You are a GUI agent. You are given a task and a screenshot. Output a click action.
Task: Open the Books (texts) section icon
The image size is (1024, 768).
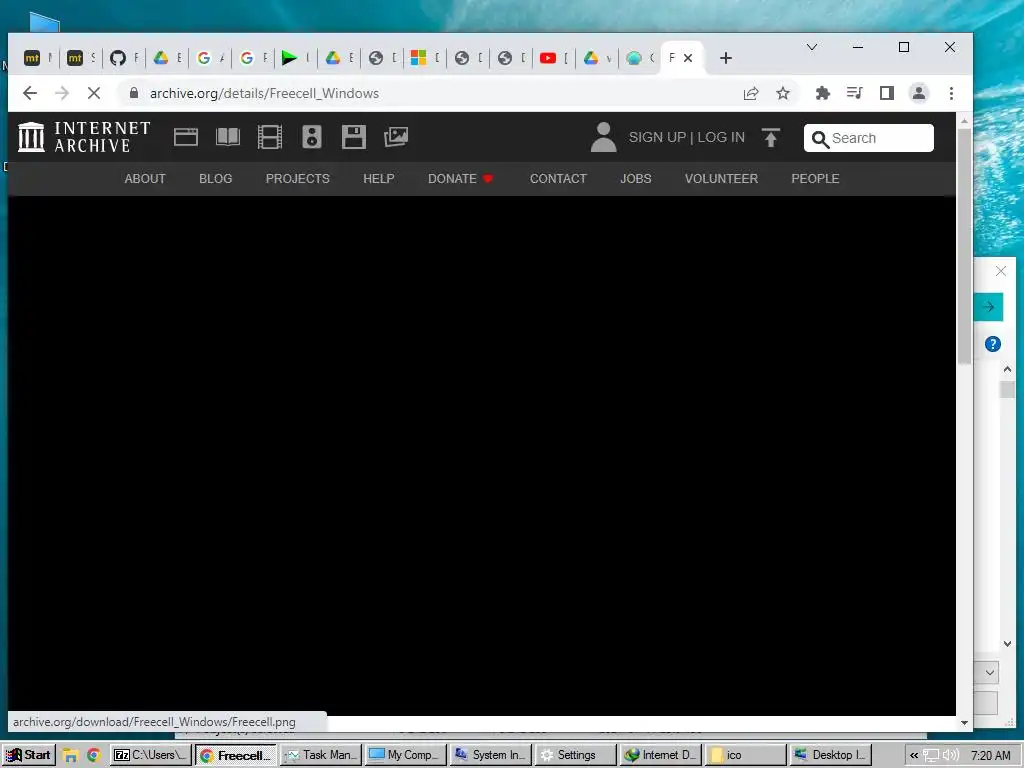pos(228,137)
